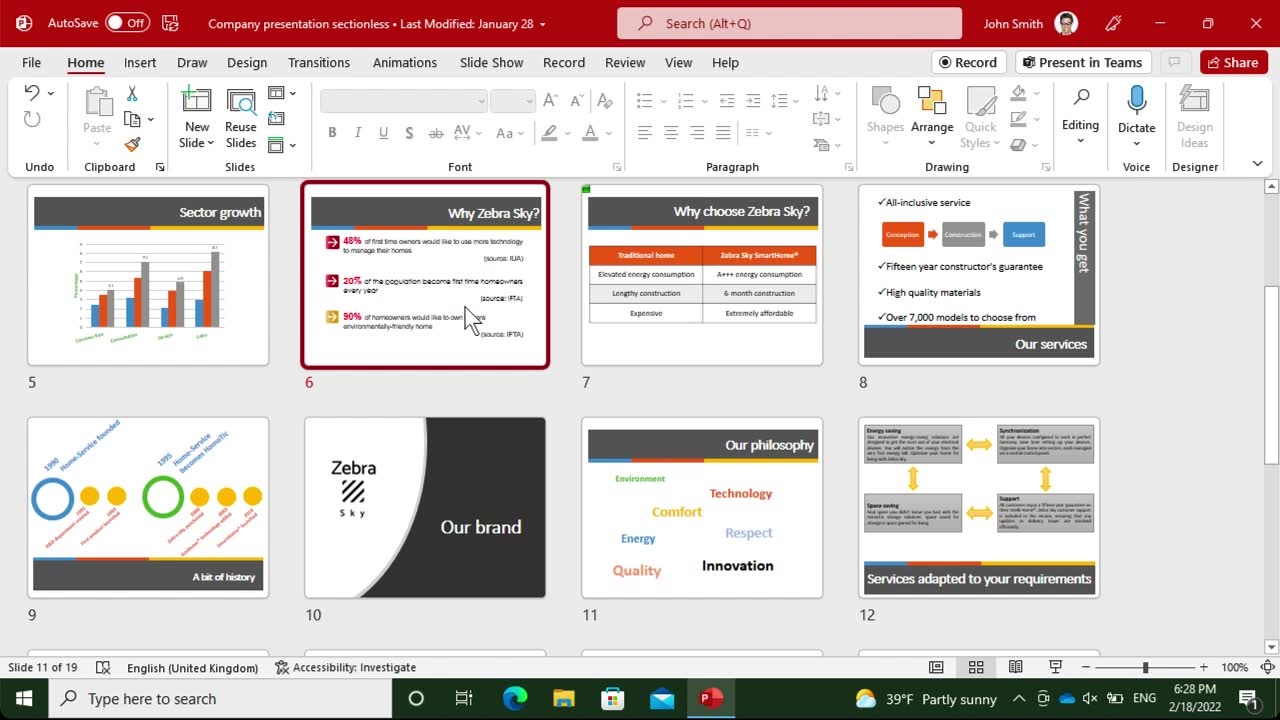Open Microsoft Edge from taskbar
1280x720 pixels.
515,698
